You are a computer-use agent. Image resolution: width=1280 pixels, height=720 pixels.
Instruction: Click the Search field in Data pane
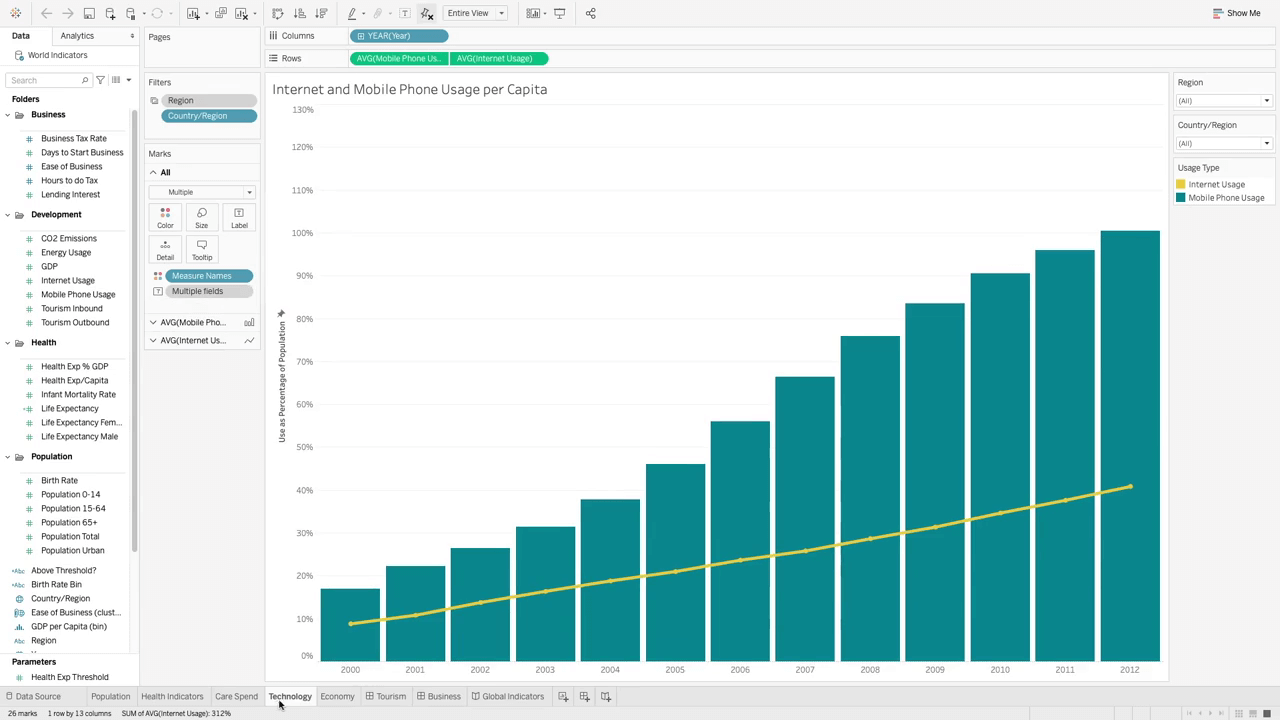48,80
